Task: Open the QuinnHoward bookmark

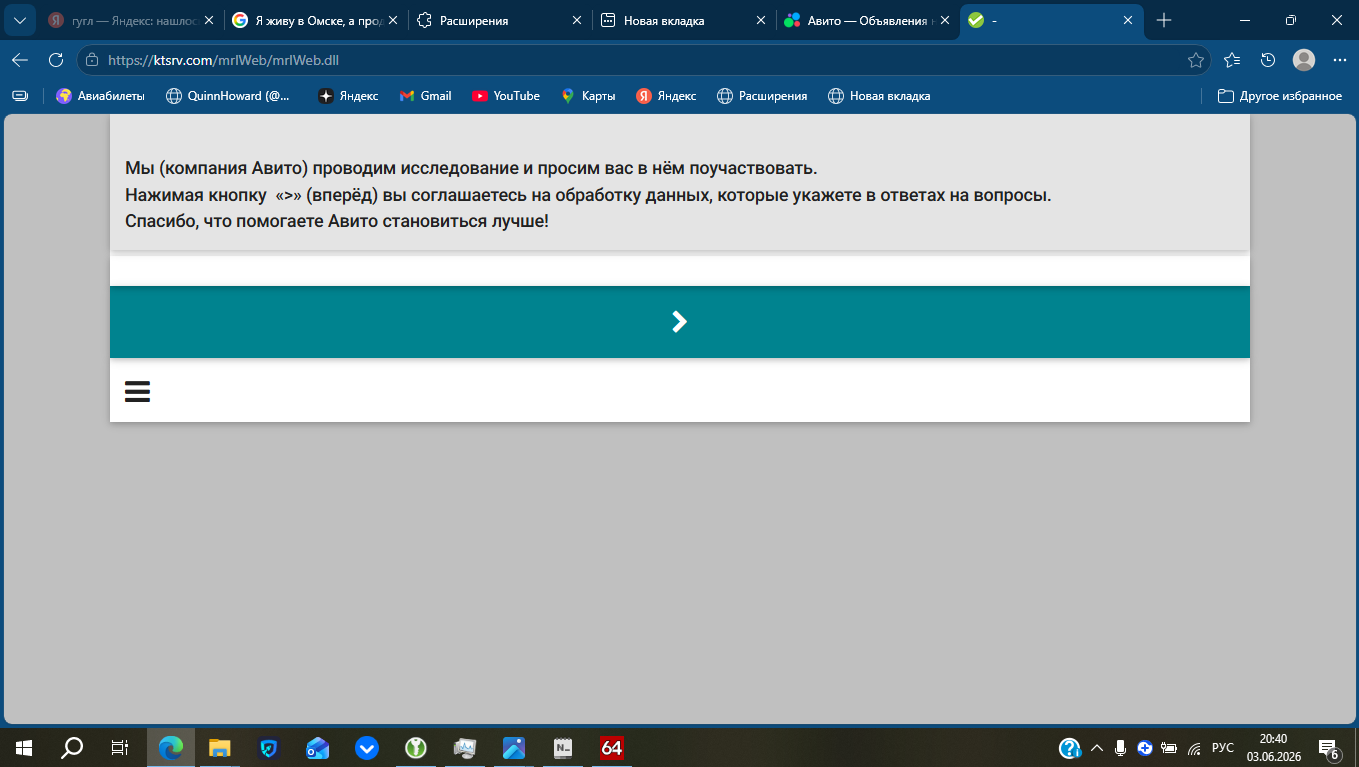Action: tap(227, 96)
